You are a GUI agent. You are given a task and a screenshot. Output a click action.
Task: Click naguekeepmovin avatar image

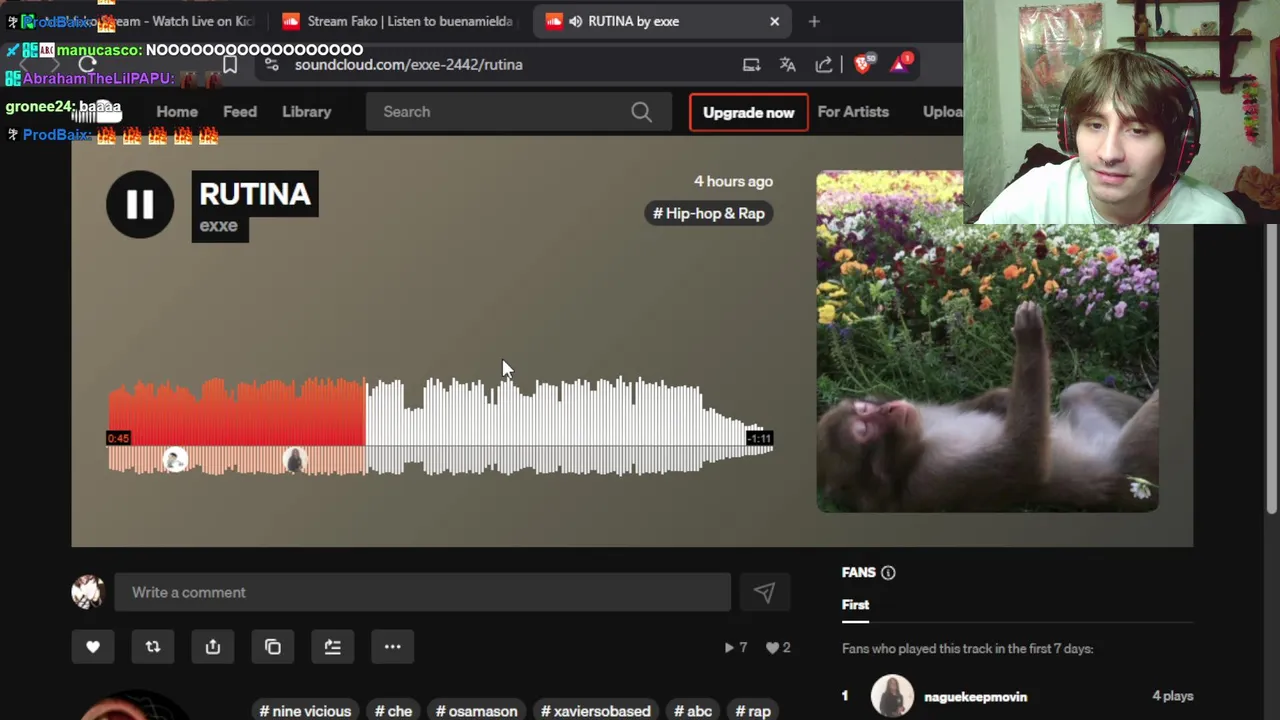[892, 696]
